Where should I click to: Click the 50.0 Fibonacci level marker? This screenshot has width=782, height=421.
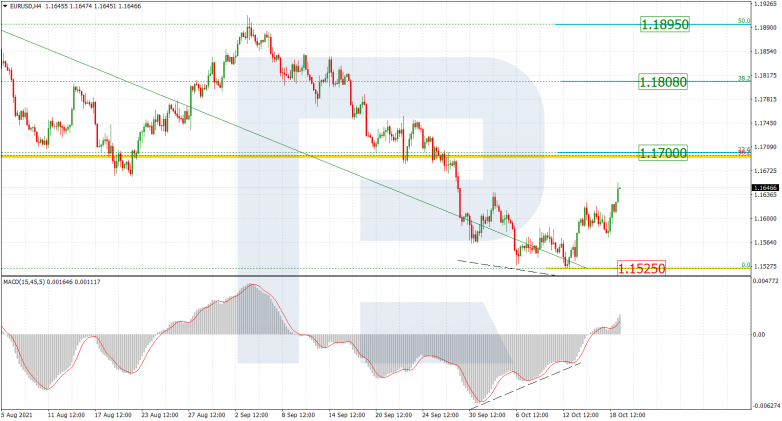[x=744, y=20]
